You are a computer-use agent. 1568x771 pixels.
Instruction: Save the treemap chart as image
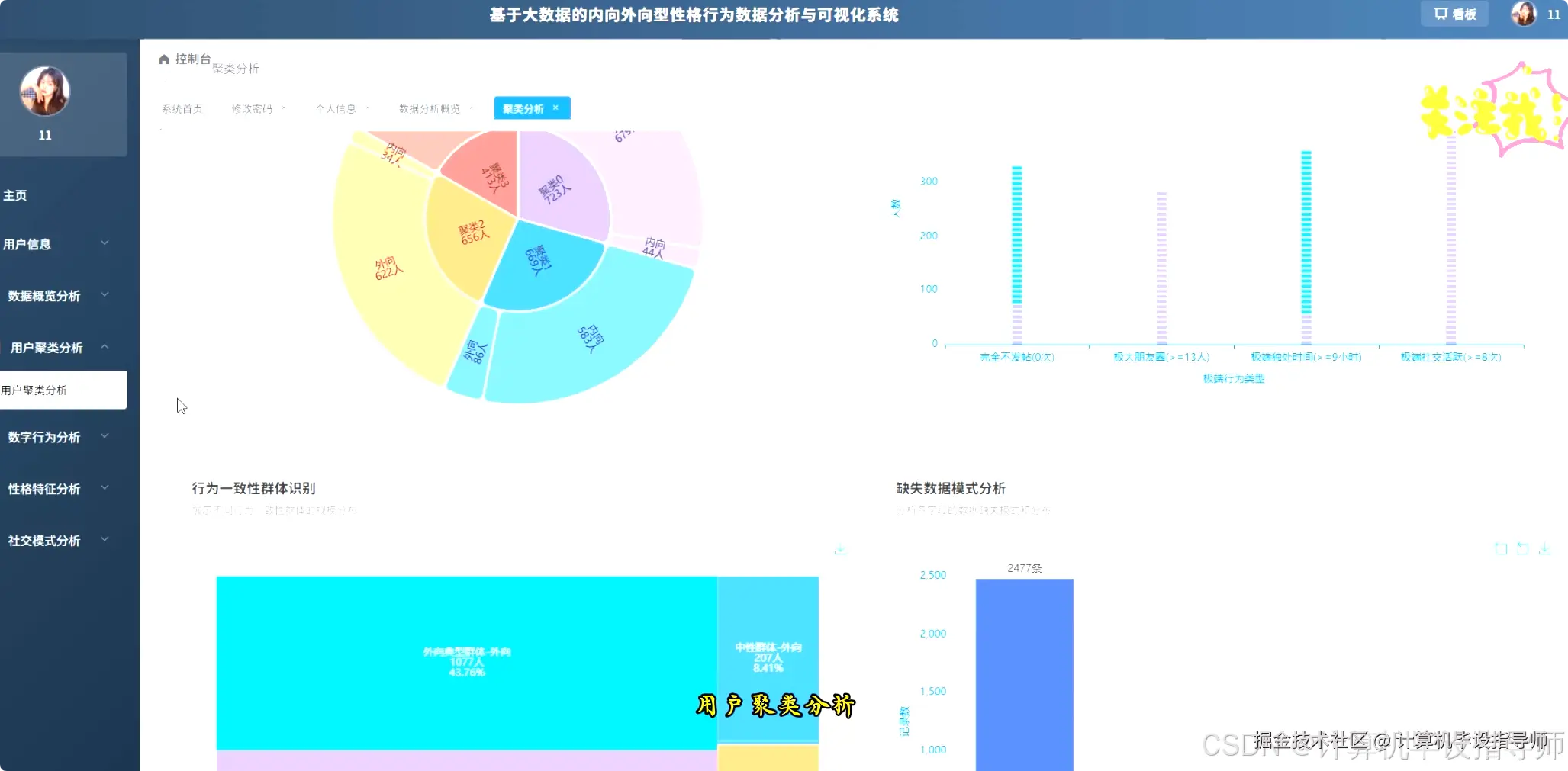840,549
